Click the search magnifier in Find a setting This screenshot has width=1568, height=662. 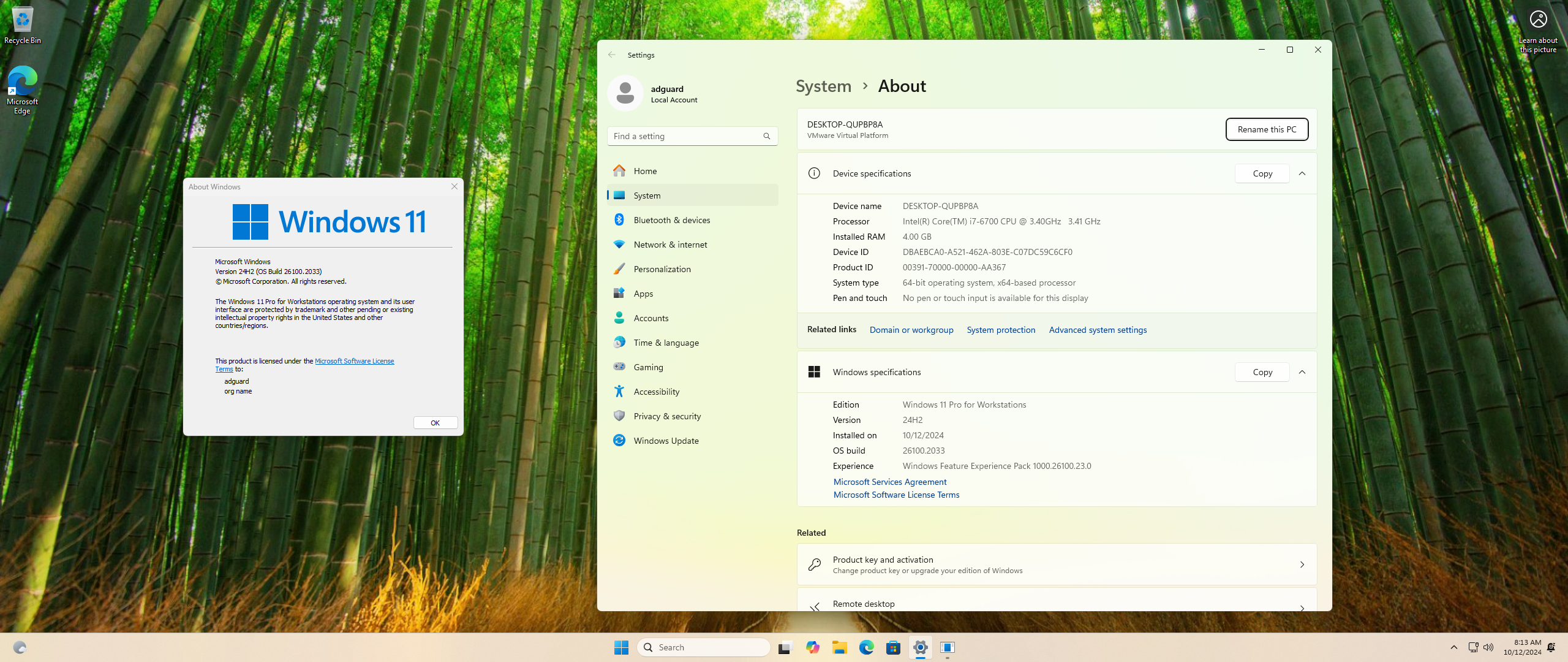[766, 136]
